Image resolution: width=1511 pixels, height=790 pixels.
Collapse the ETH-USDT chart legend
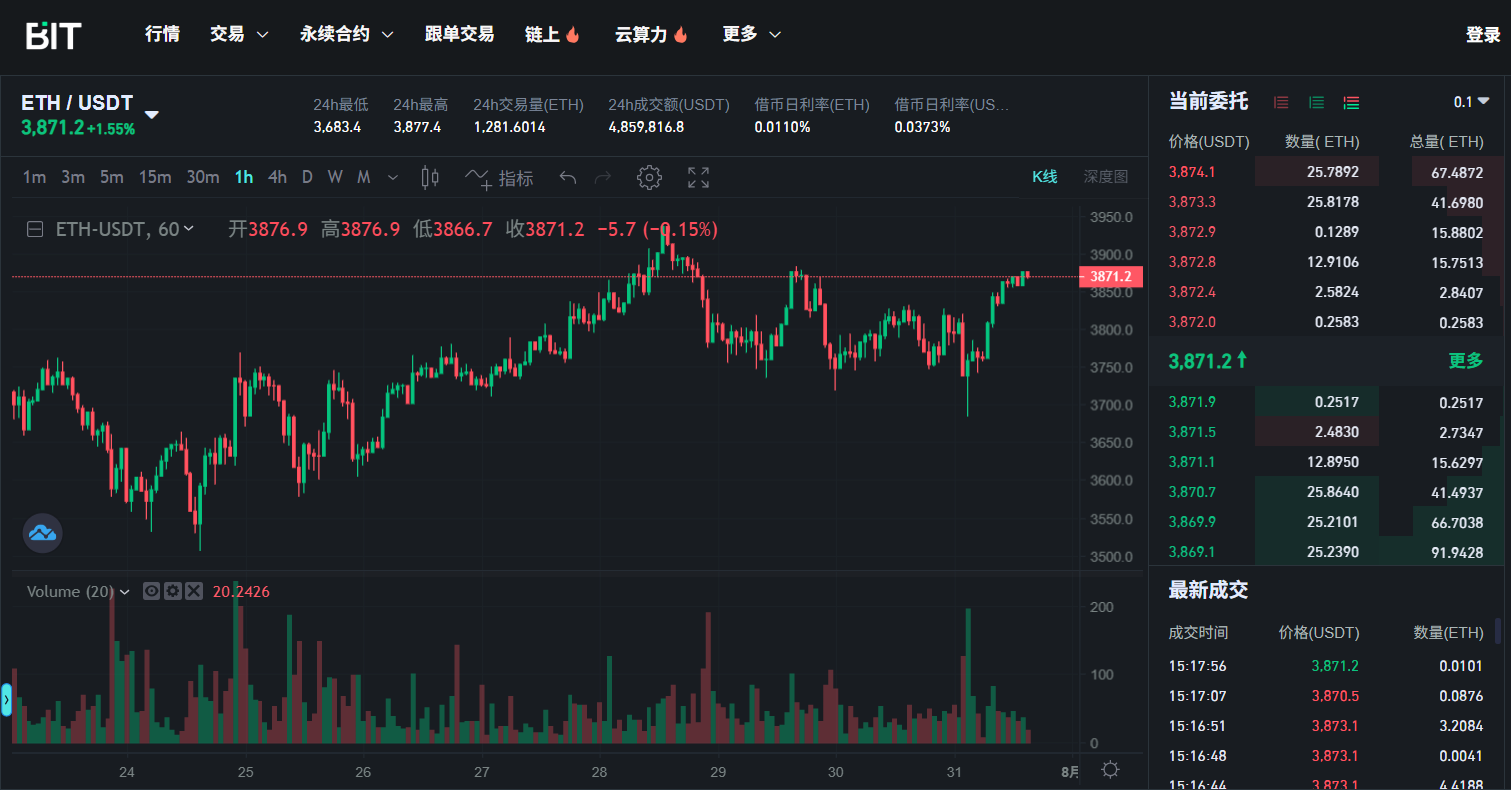(x=35, y=229)
